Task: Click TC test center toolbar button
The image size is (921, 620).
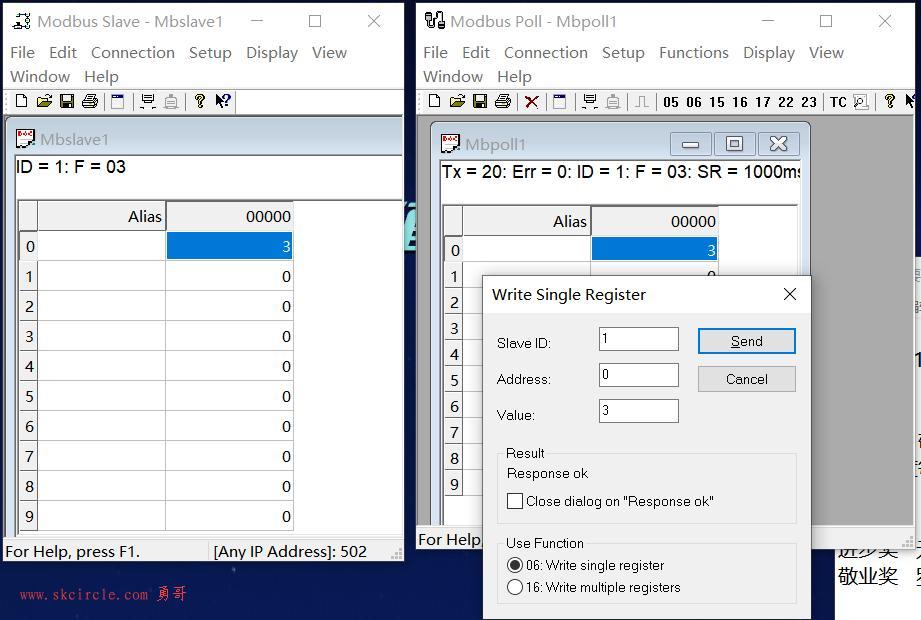Action: tap(838, 102)
